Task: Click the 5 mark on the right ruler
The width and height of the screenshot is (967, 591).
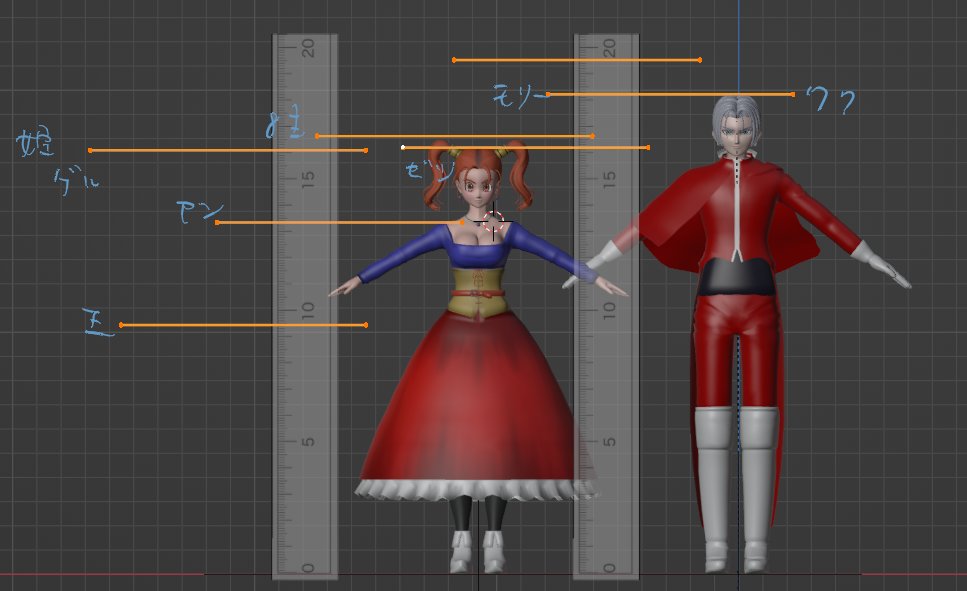Action: click(609, 442)
